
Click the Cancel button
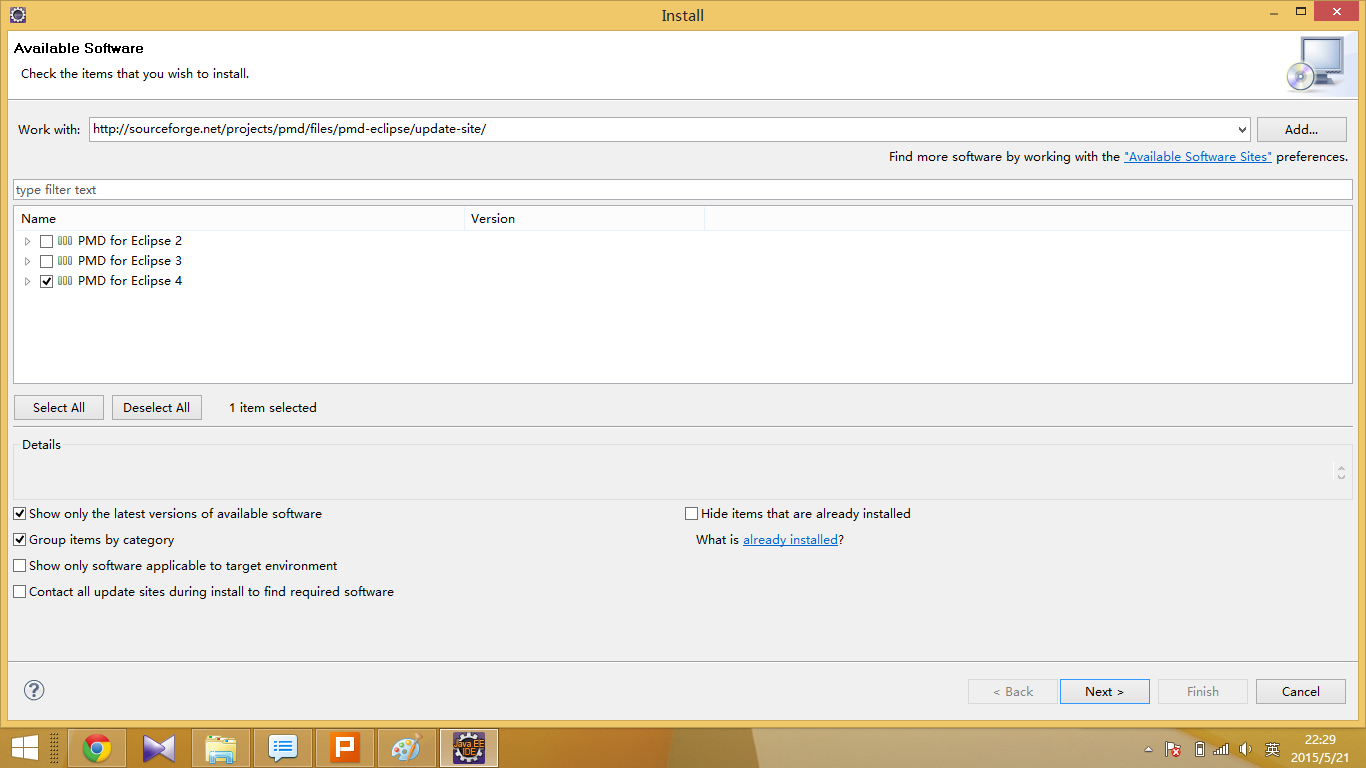coord(1301,691)
